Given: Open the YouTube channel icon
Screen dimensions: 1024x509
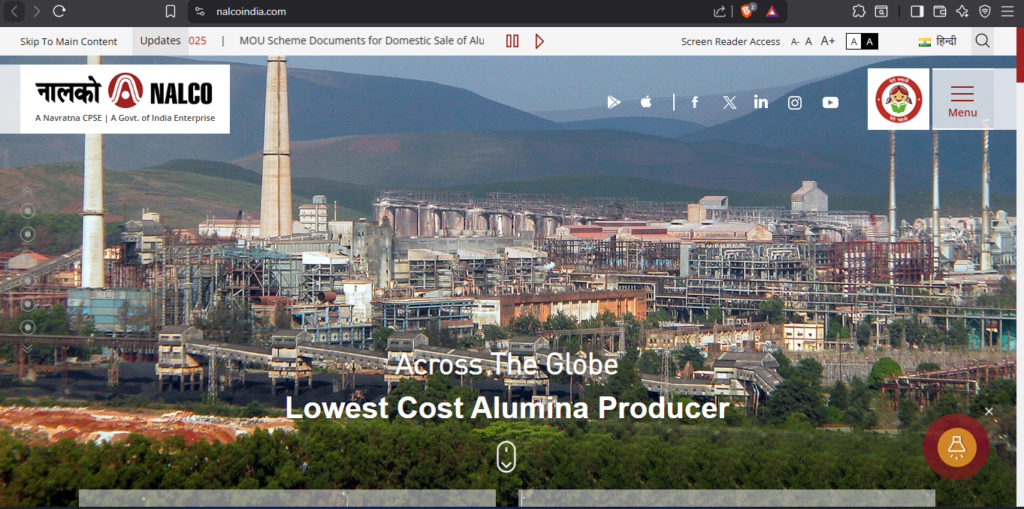Looking at the screenshot, I should pos(830,102).
